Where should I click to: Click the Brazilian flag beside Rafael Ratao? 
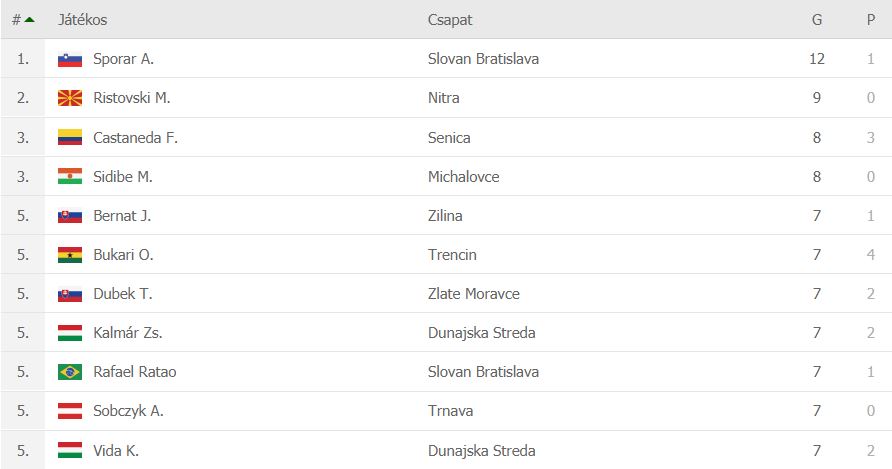click(x=70, y=372)
